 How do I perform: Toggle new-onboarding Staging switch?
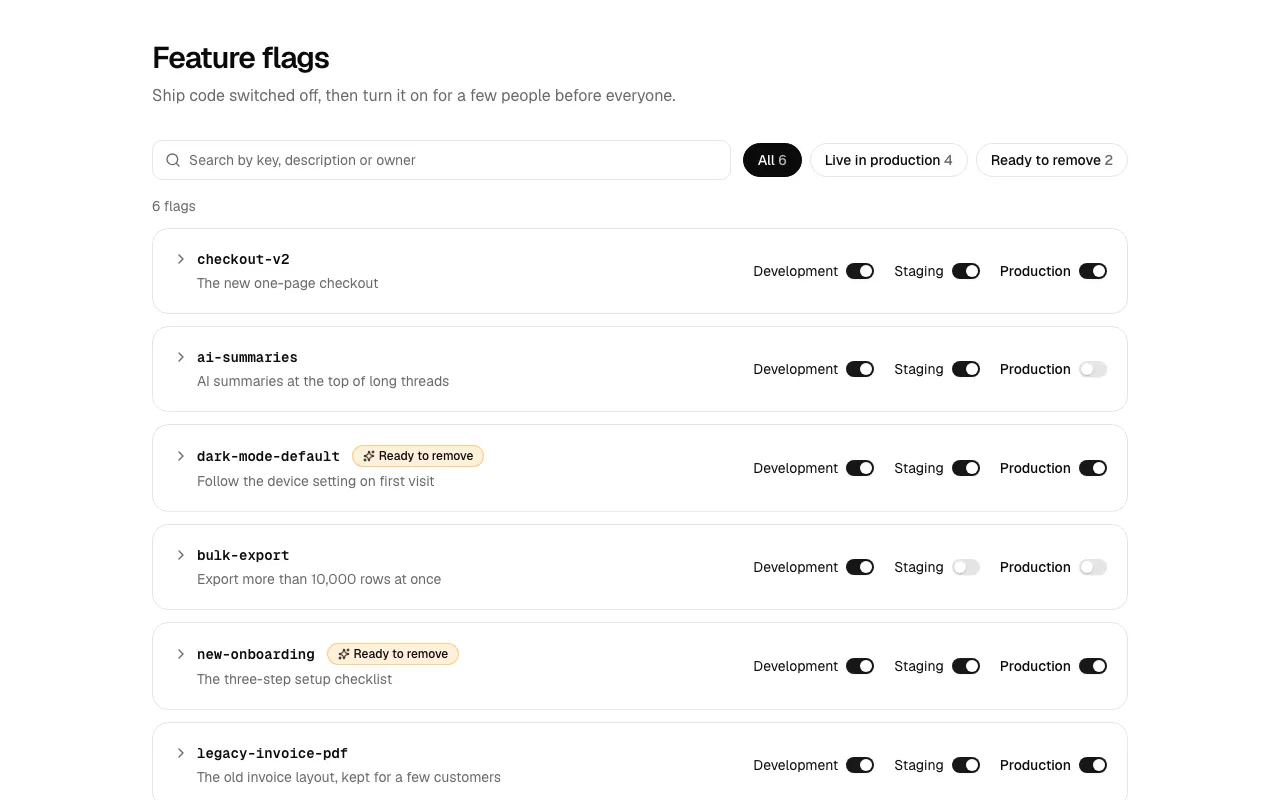[966, 666]
